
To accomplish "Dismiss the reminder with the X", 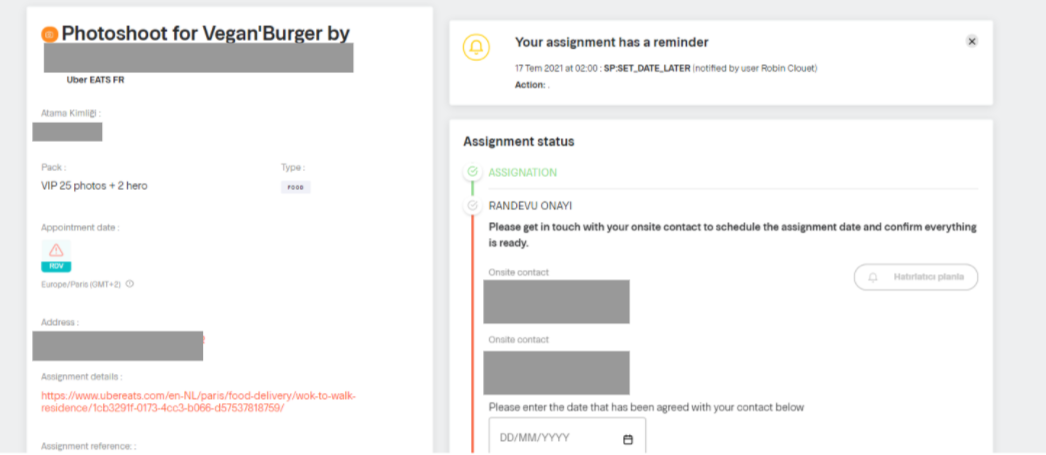I will (972, 41).
